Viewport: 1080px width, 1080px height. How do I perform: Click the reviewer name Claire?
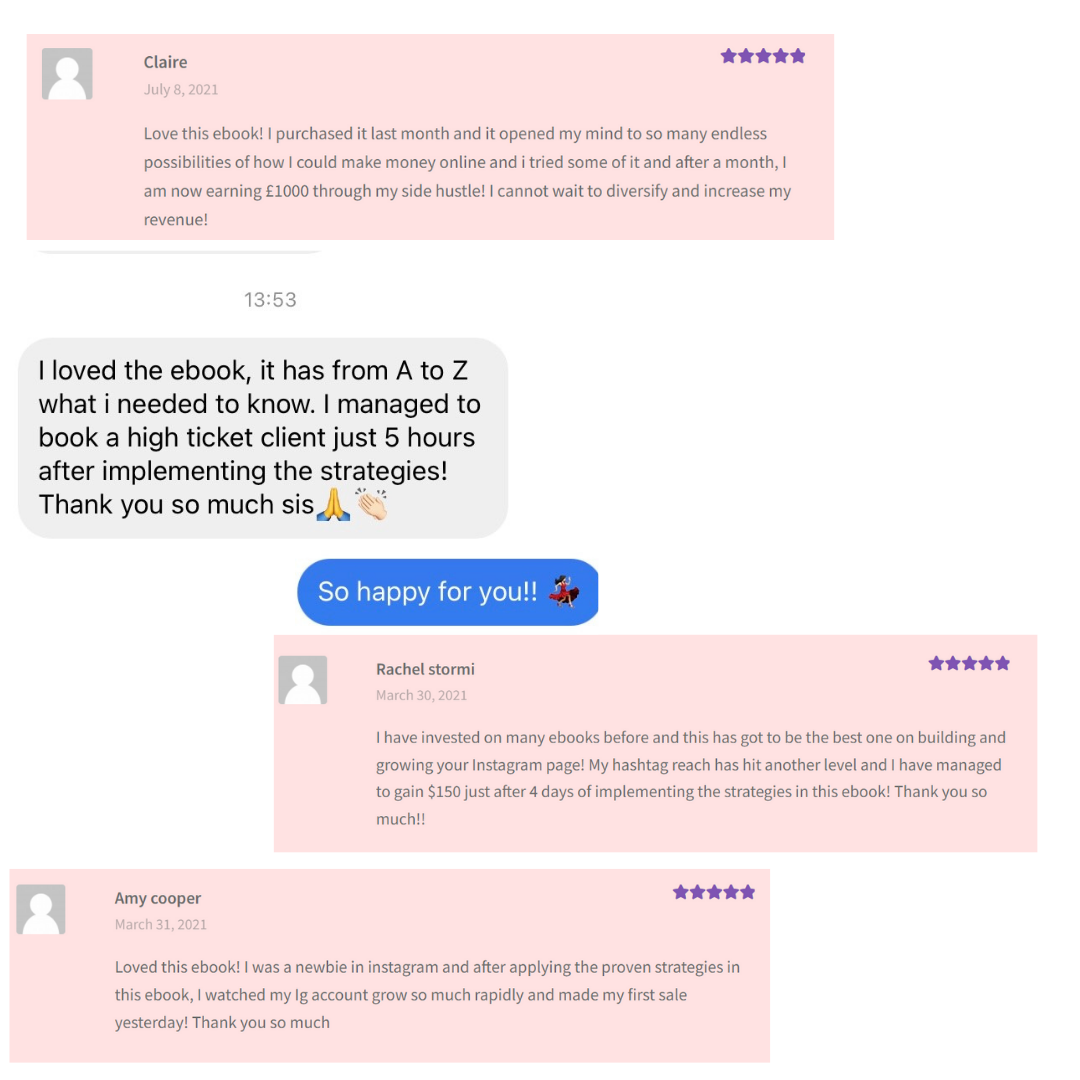[x=165, y=62]
